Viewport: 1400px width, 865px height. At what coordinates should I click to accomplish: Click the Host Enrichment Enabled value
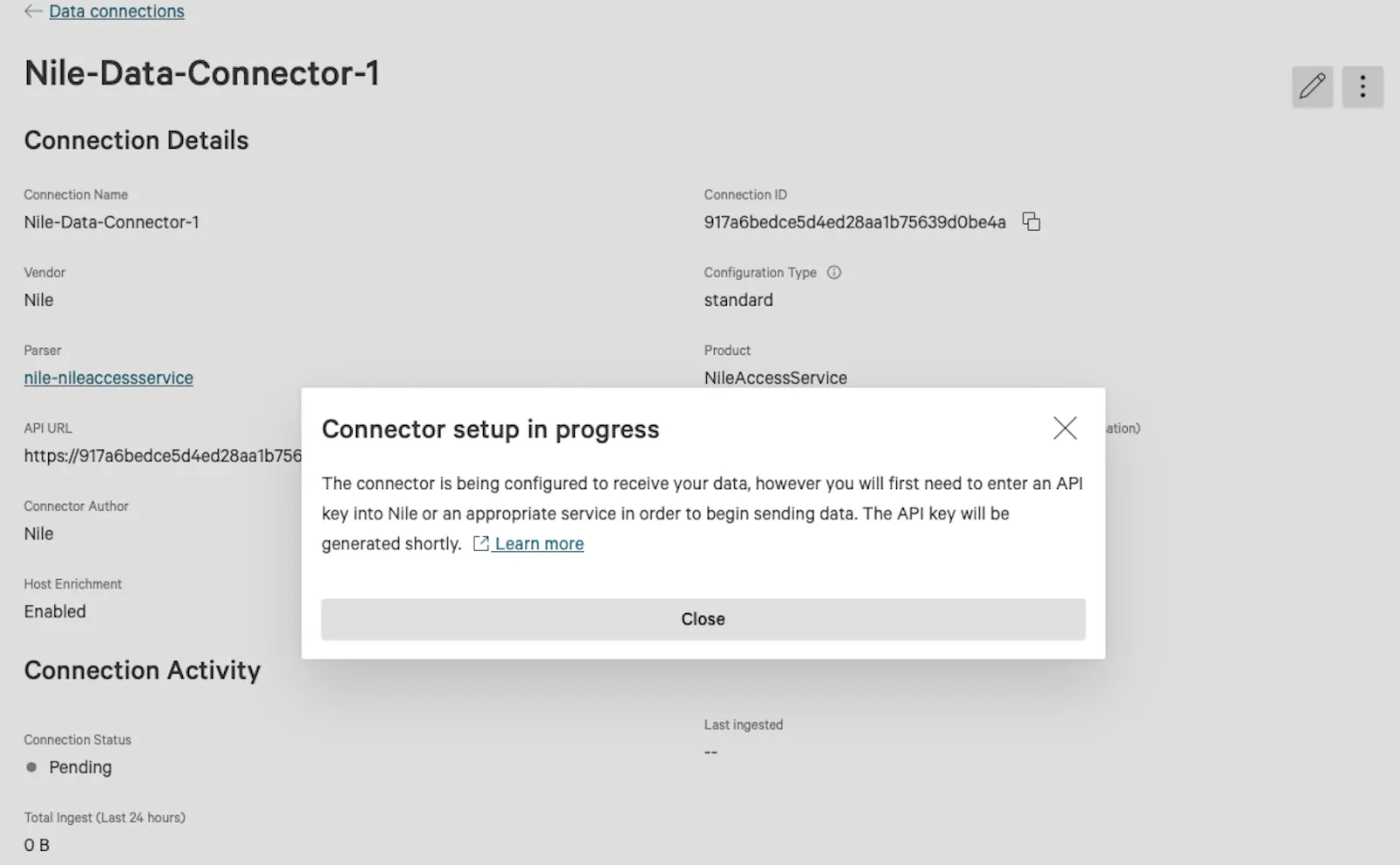point(55,611)
